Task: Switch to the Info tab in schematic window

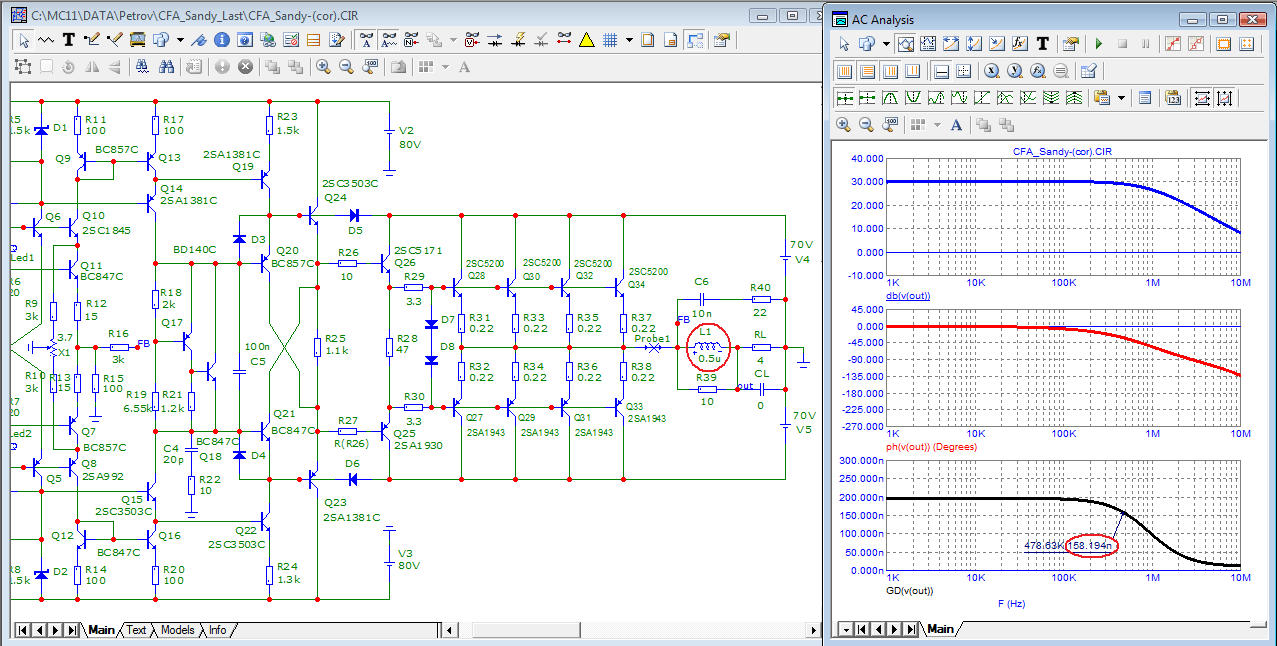Action: tap(217, 630)
